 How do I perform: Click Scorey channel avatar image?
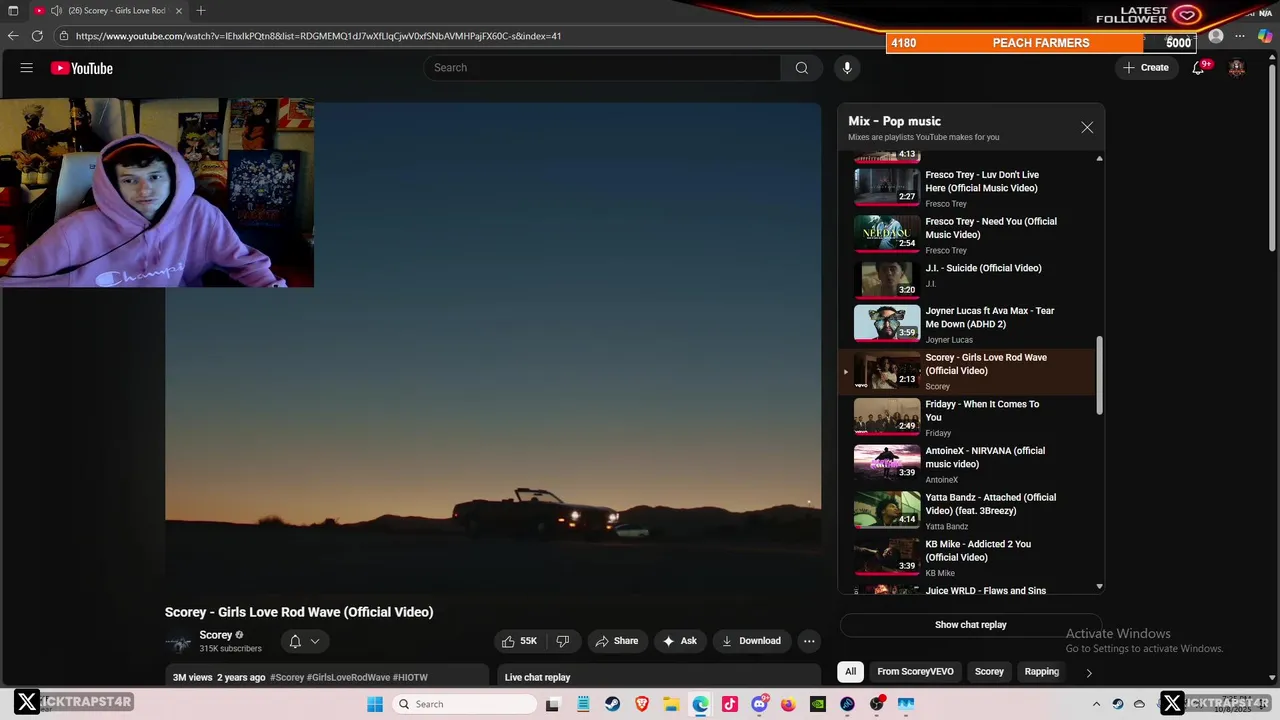[x=178, y=642]
